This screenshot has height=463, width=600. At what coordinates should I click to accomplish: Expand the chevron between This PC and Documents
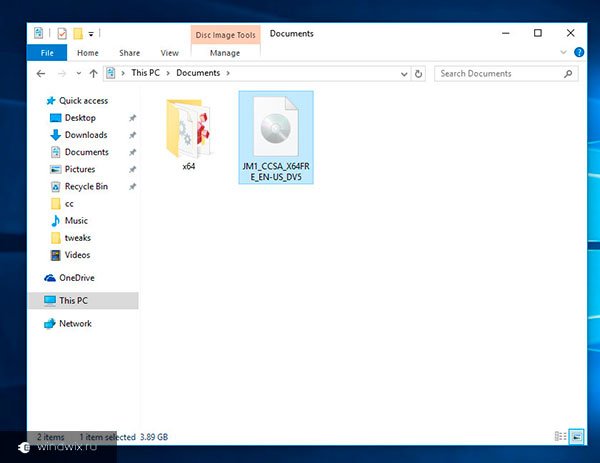pos(168,73)
